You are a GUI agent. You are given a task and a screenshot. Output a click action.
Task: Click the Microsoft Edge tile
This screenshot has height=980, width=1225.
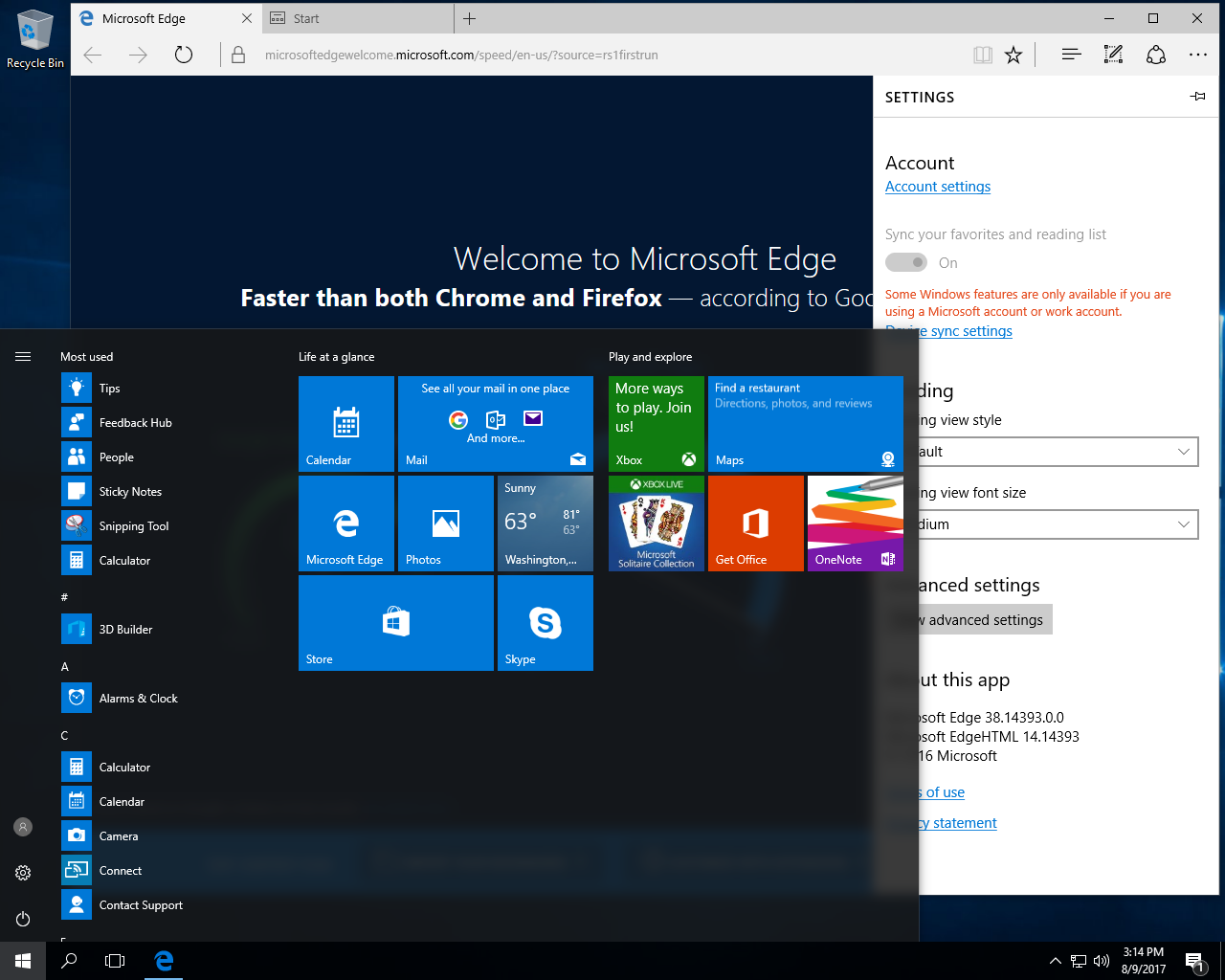pyautogui.click(x=346, y=523)
